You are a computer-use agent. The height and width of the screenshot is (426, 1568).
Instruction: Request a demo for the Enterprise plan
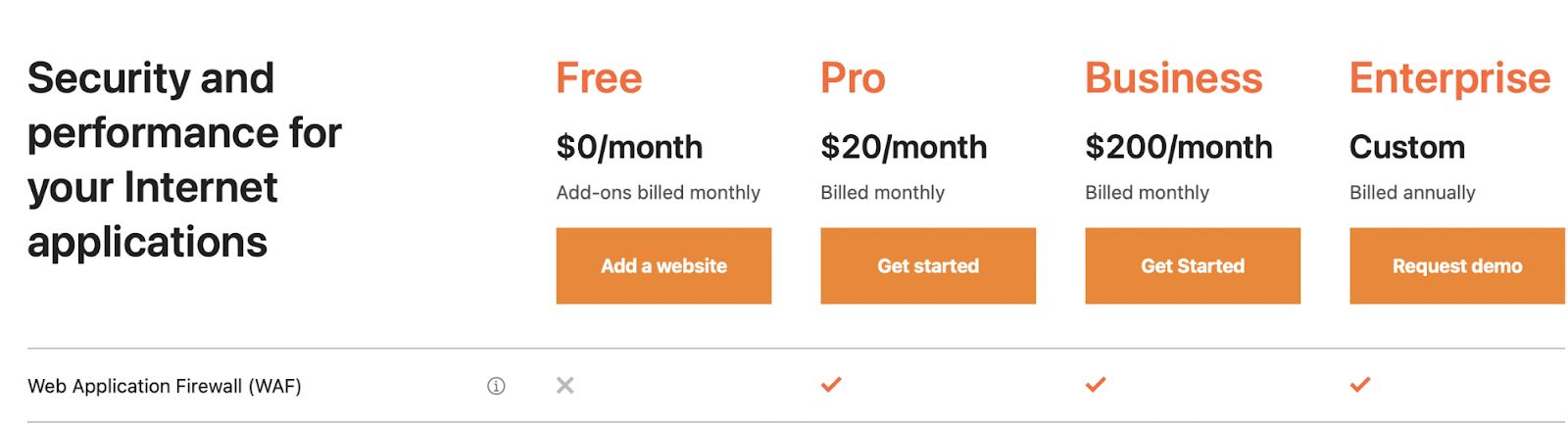click(x=1457, y=266)
